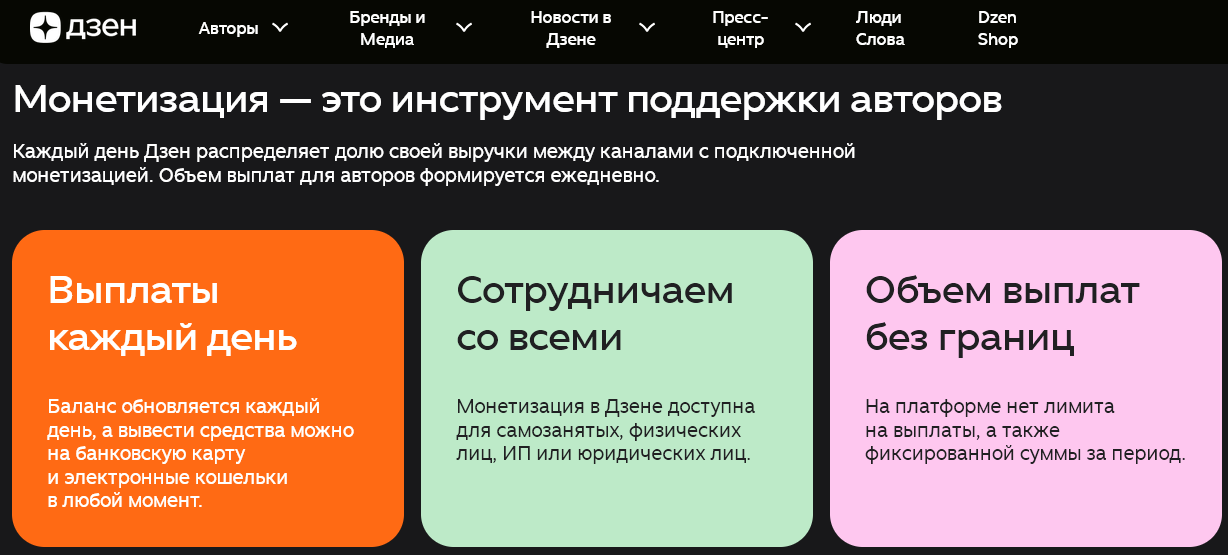This screenshot has height=555, width=1228.
Task: Open the Дзен logo home link
Action: 83,27
